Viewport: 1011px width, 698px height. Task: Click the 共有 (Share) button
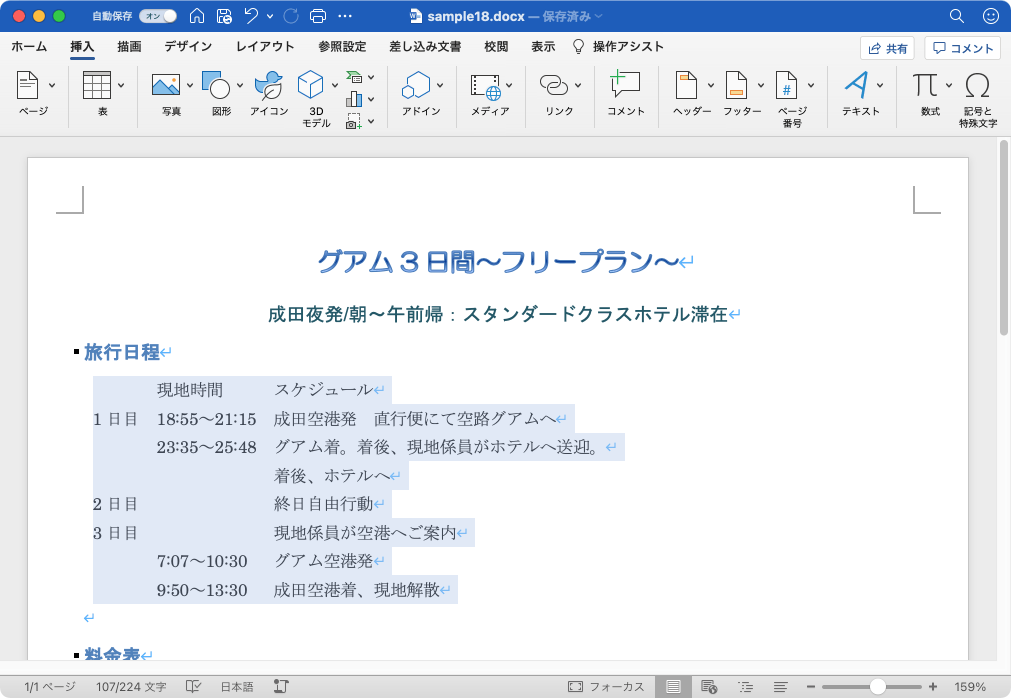click(888, 48)
